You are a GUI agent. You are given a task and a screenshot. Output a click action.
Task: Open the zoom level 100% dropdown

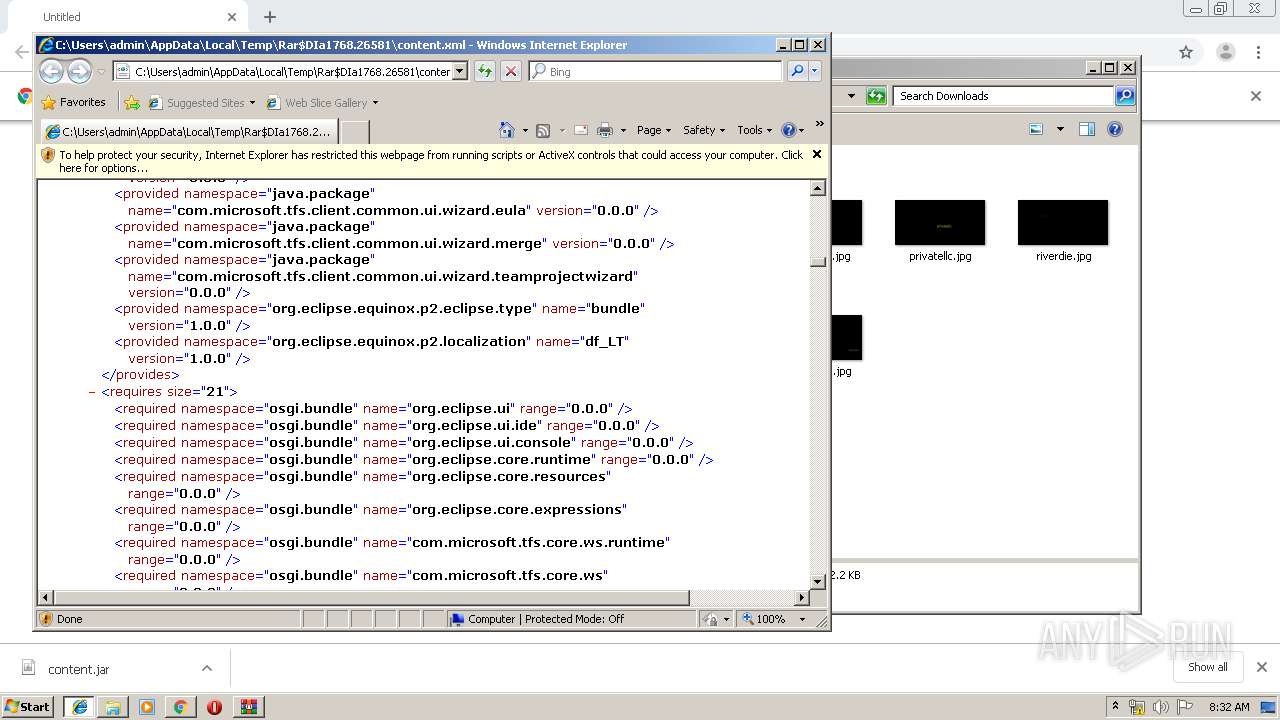[x=802, y=619]
